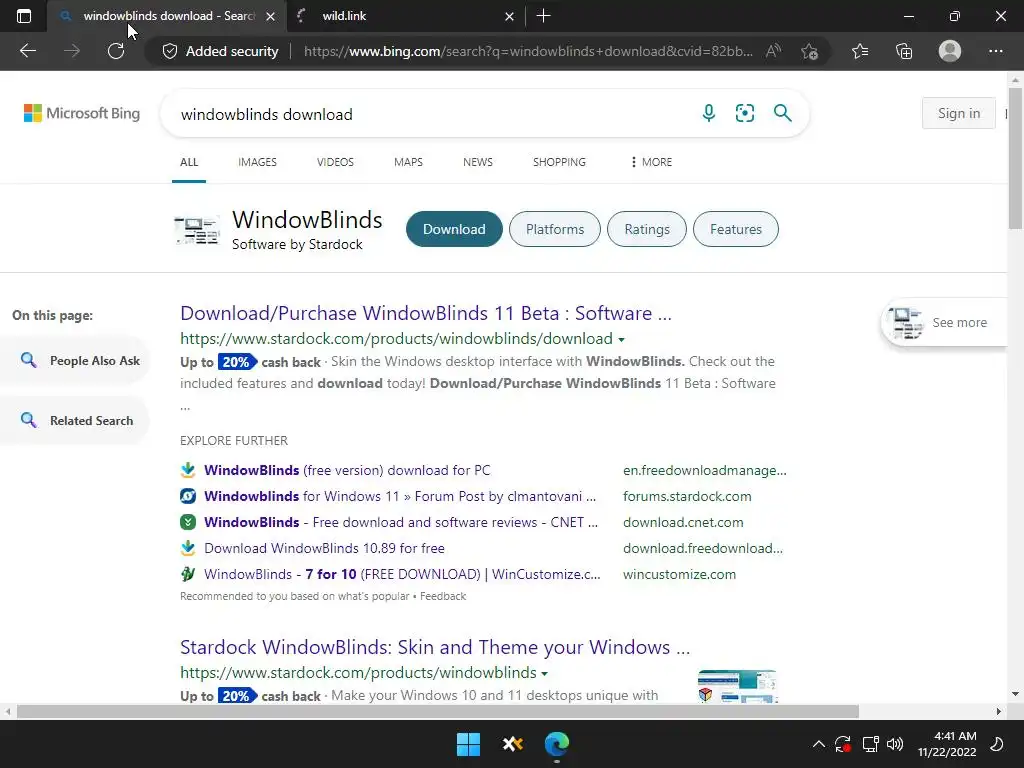Refresh the Bing search page
This screenshot has height=768, width=1024.
[116, 51]
